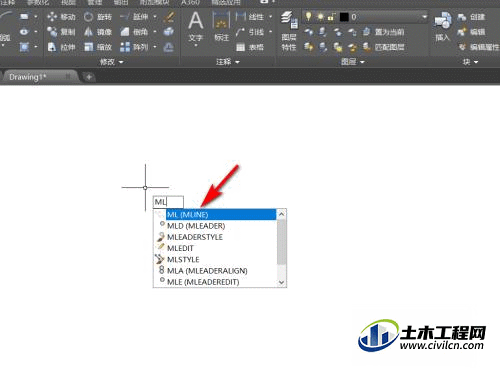Expand the Modify (修改) panel arrow

click(121, 62)
